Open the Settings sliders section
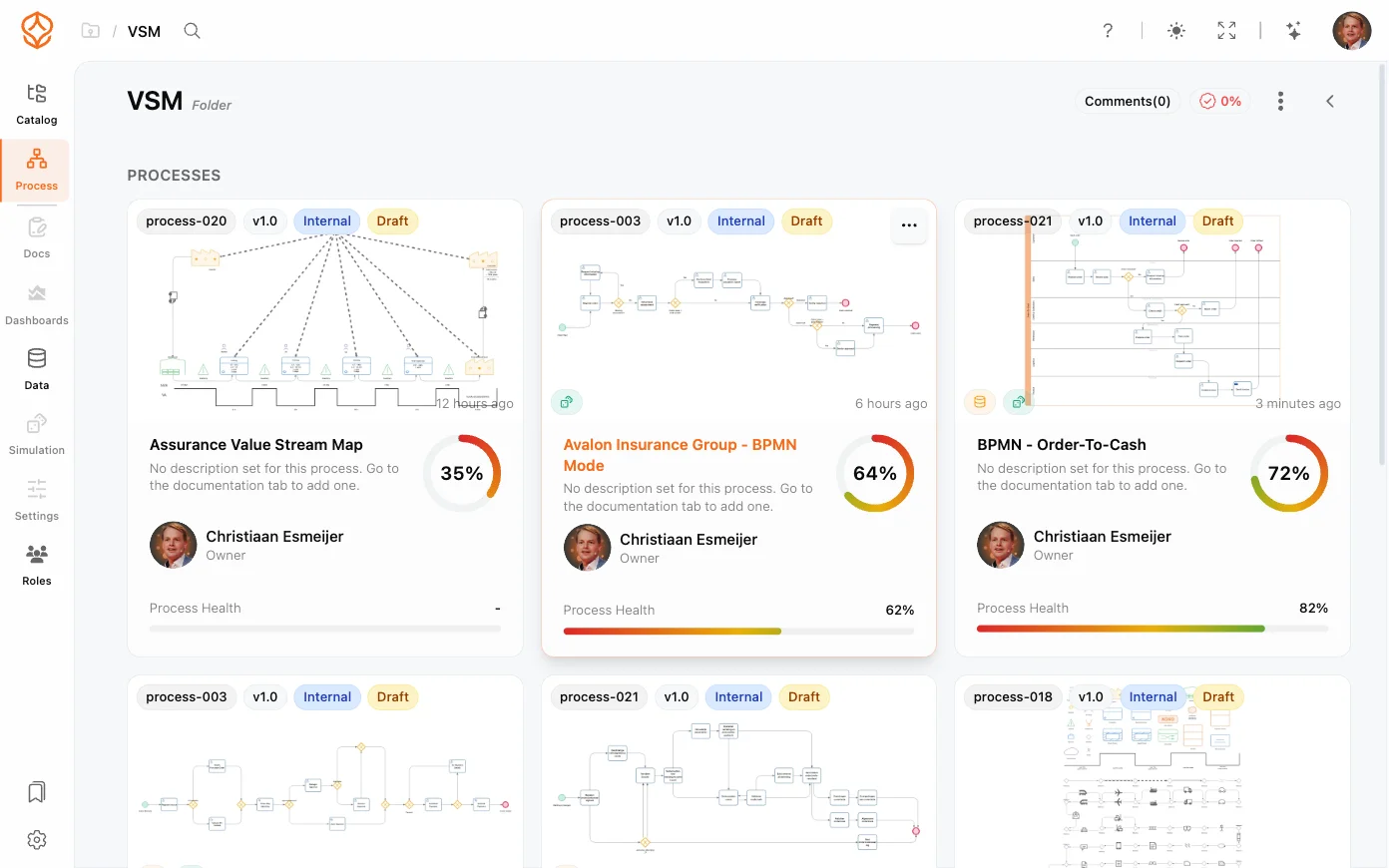This screenshot has height=868, width=1389. point(37,500)
